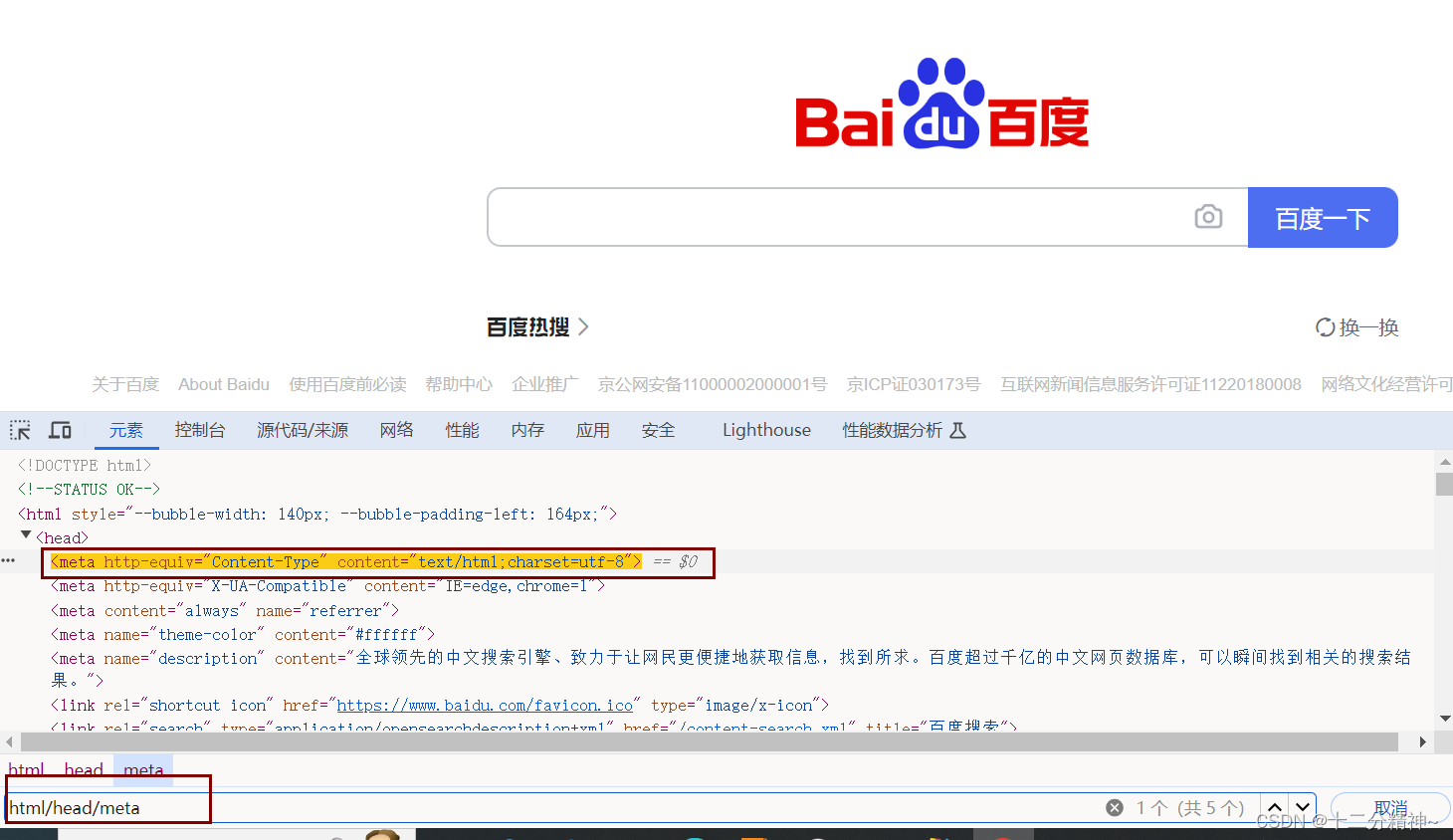Select the <!--STATUS OK--> comment line
The height and width of the screenshot is (840, 1453).
tap(89, 489)
